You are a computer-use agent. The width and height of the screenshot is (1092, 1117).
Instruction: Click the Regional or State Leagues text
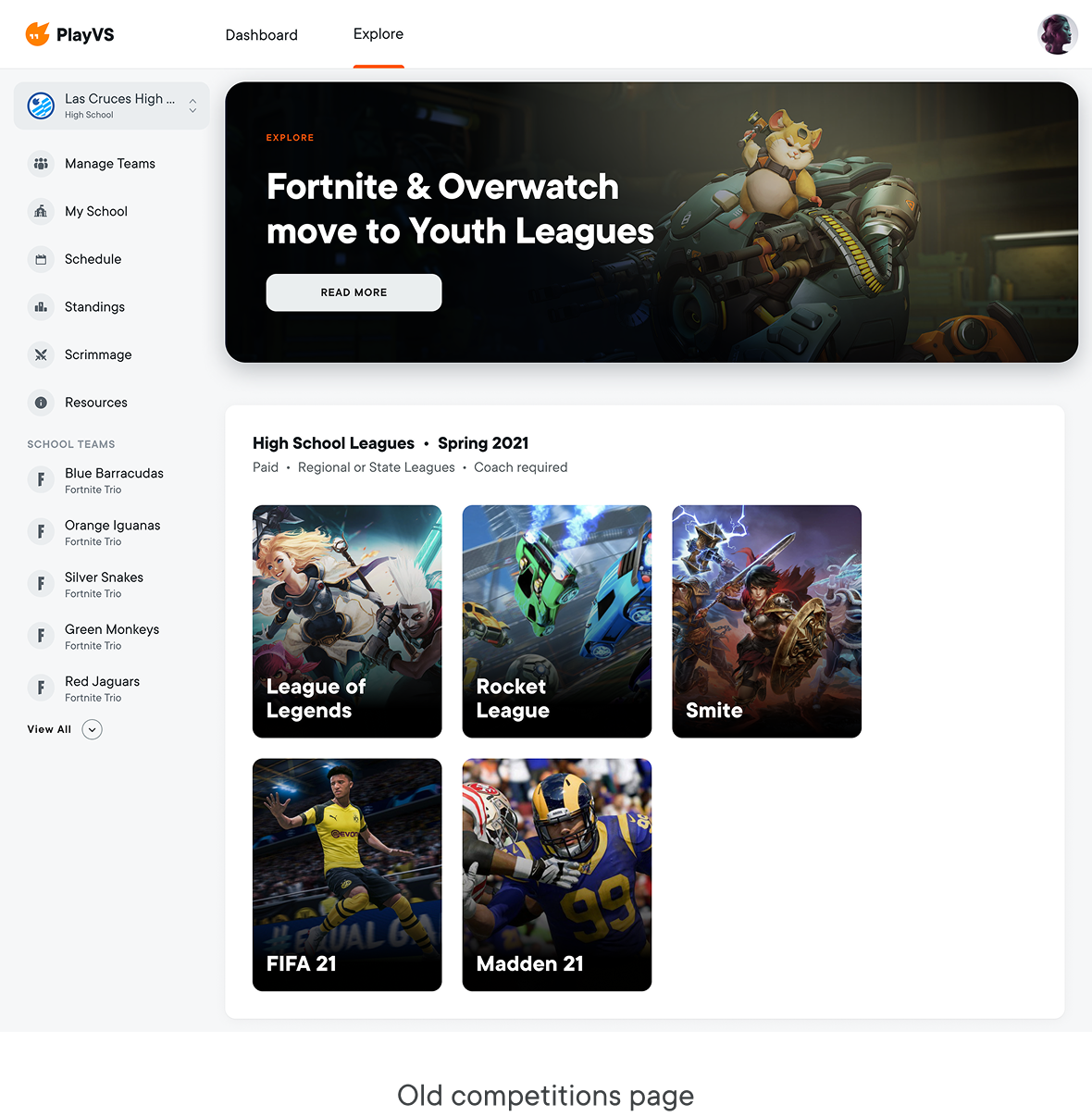tap(377, 467)
